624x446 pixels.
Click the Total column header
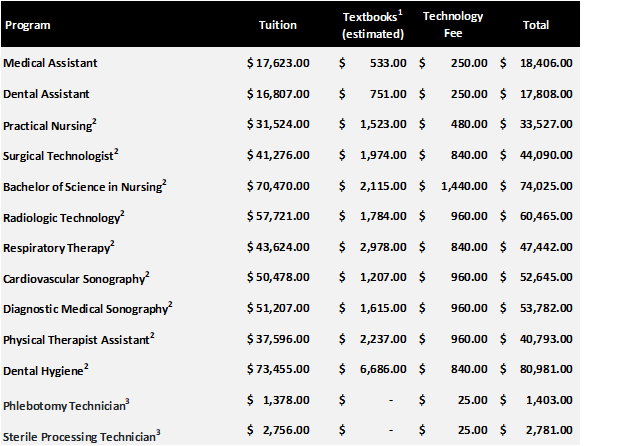coord(536,25)
